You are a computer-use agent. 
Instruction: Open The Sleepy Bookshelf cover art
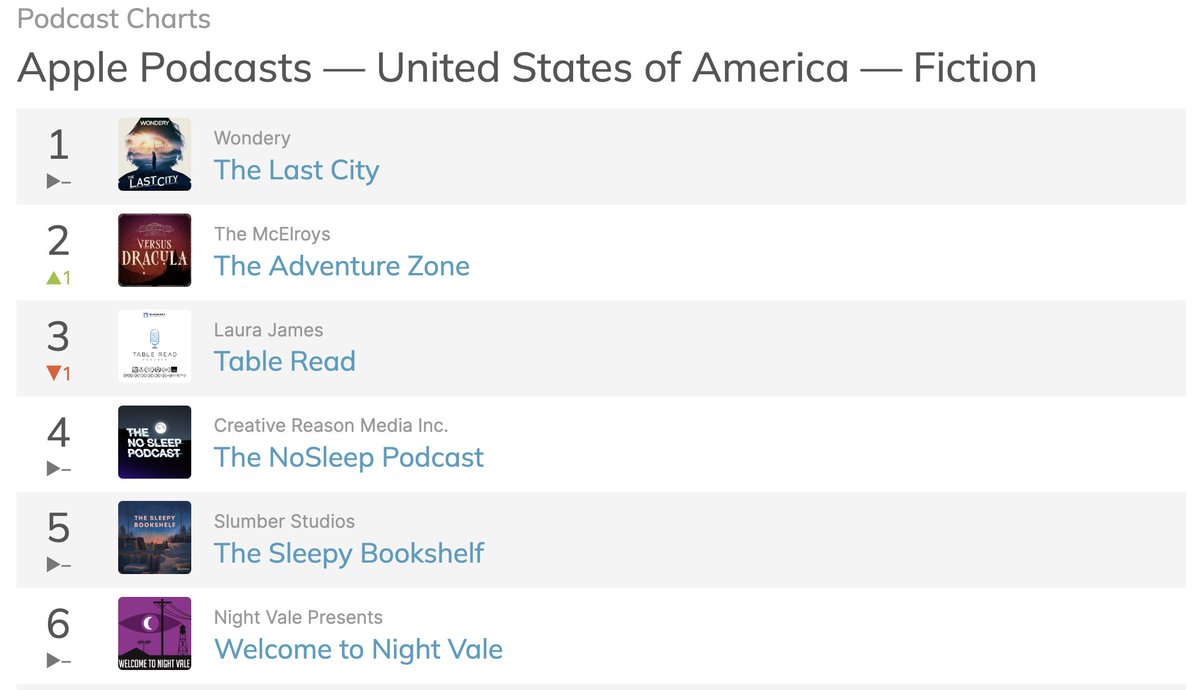[154, 538]
